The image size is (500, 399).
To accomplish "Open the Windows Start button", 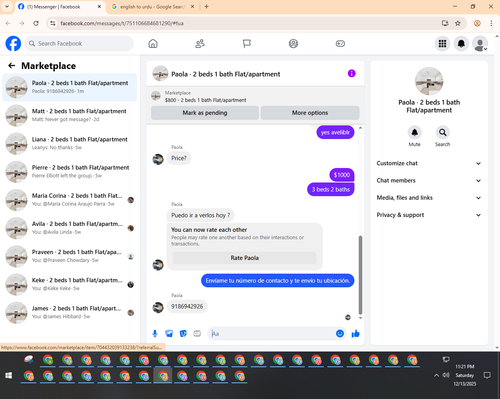I will tap(9, 376).
